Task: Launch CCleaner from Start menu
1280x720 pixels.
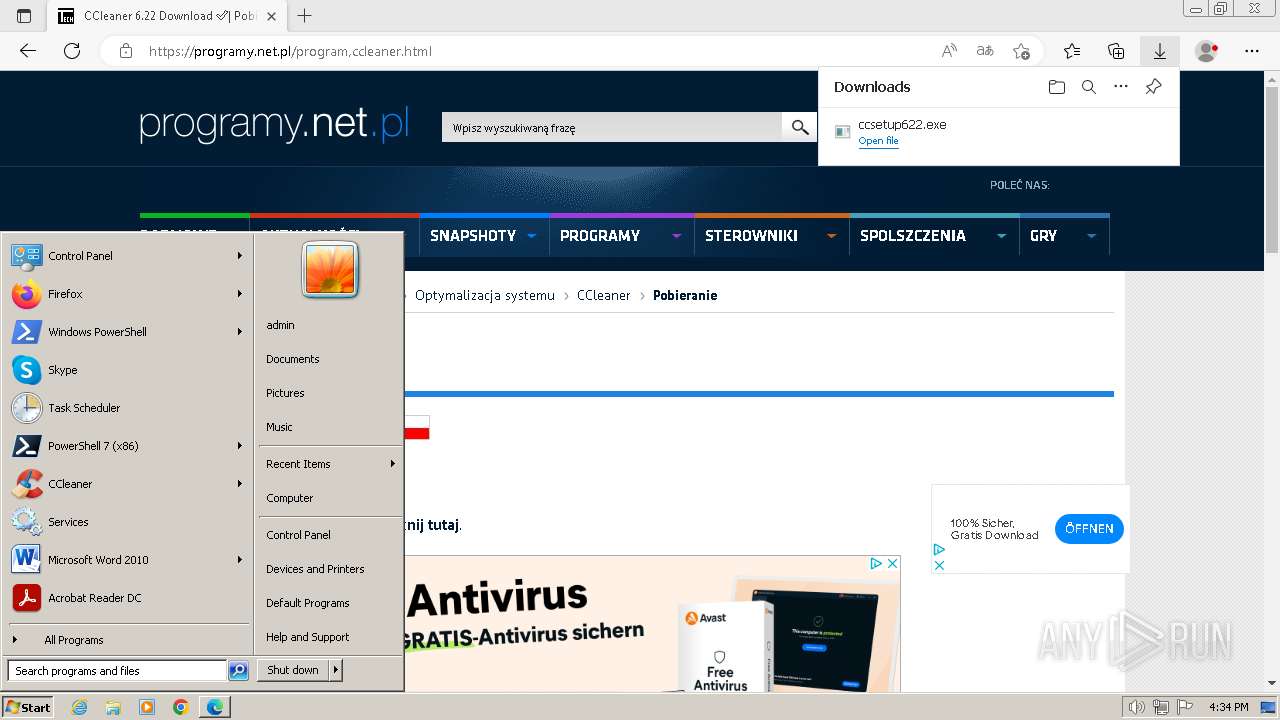Action: 127,484
